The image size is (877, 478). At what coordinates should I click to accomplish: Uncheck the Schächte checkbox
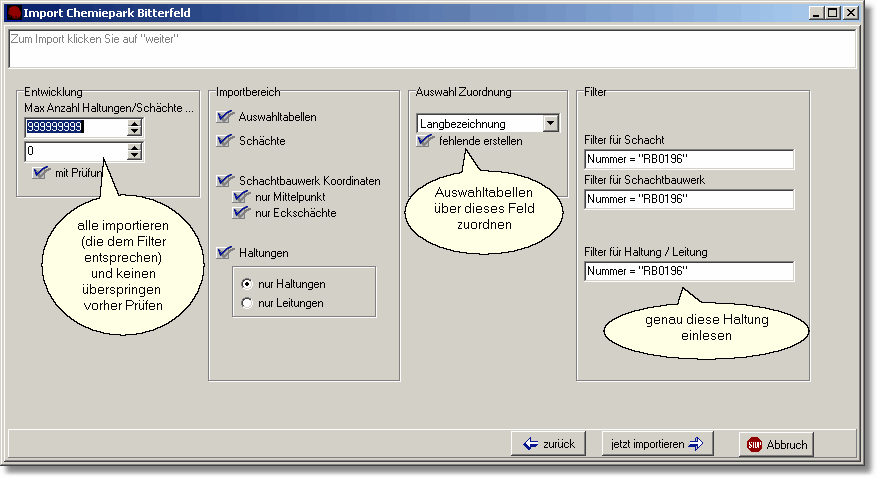[x=225, y=141]
